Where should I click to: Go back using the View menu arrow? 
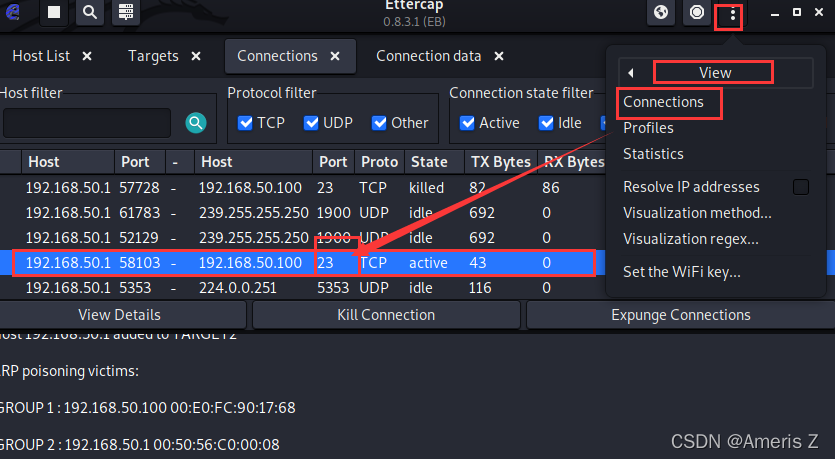(631, 73)
